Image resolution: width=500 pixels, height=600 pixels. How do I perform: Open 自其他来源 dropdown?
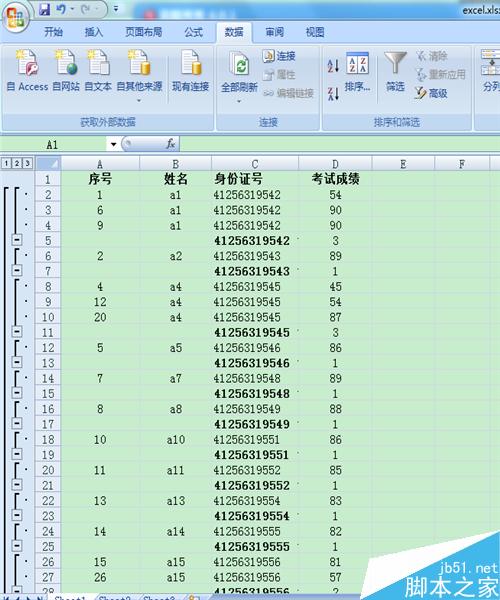tap(139, 75)
